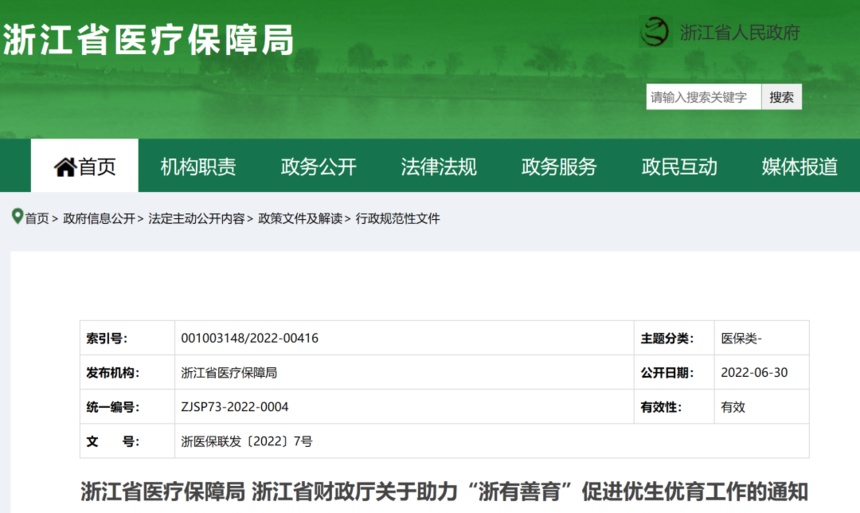Click the home icon in navigation bar
This screenshot has width=860, height=513.
point(65,167)
